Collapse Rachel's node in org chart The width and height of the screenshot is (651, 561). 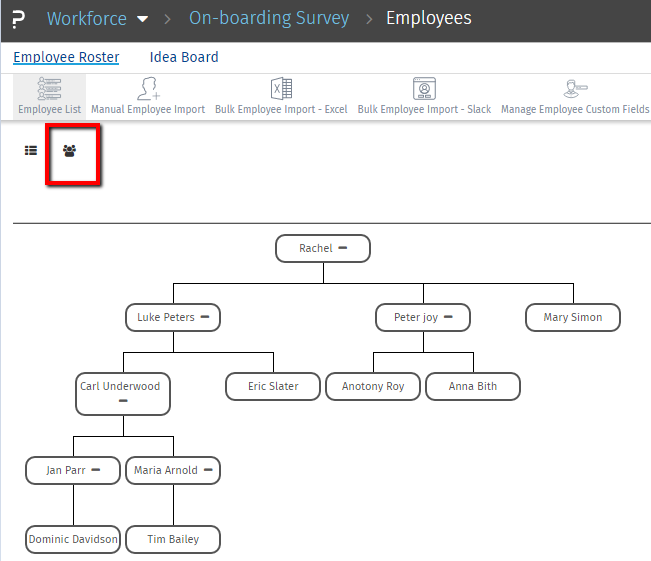point(342,247)
